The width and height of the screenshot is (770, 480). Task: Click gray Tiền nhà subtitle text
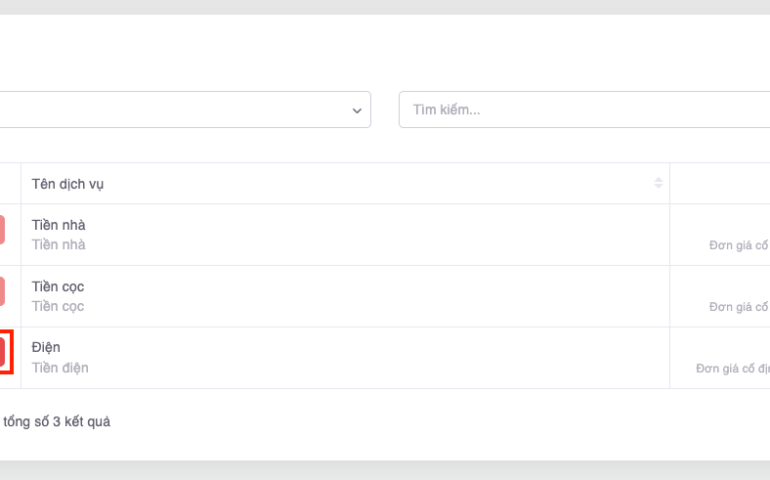(x=58, y=245)
